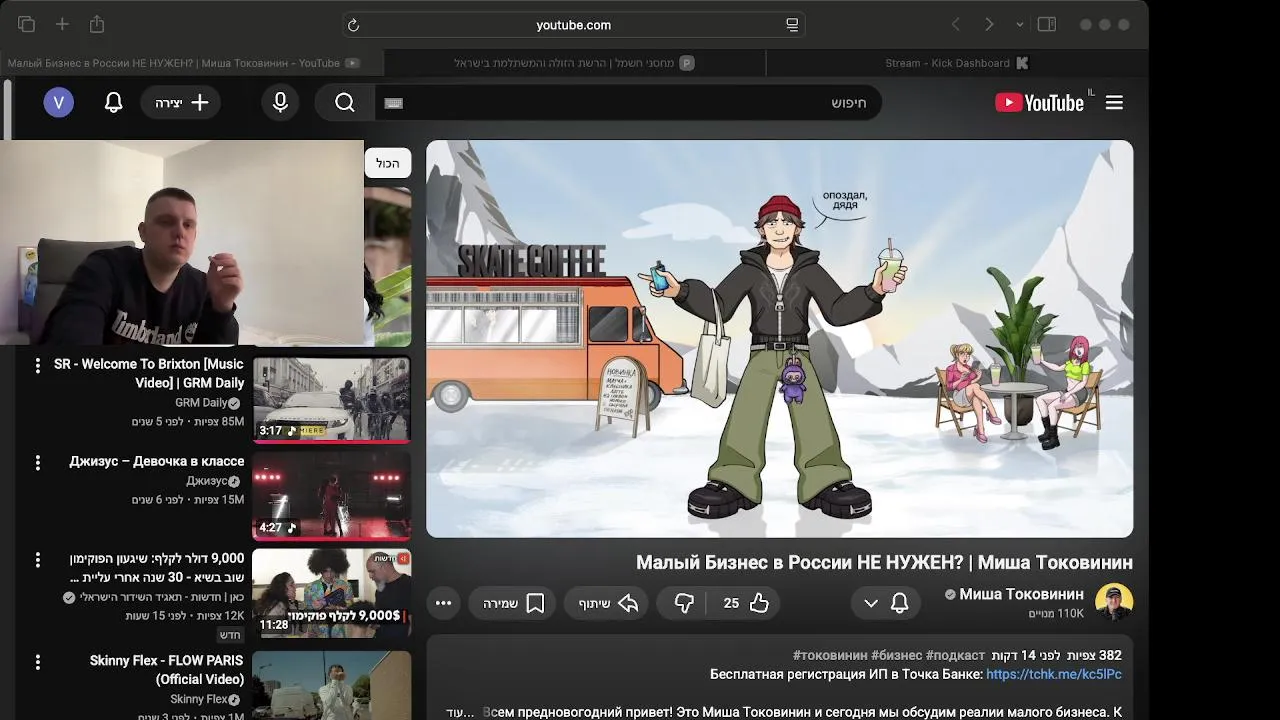
Task: Open the dropdown chevron beside the navigation arrows
Action: coord(1020,25)
